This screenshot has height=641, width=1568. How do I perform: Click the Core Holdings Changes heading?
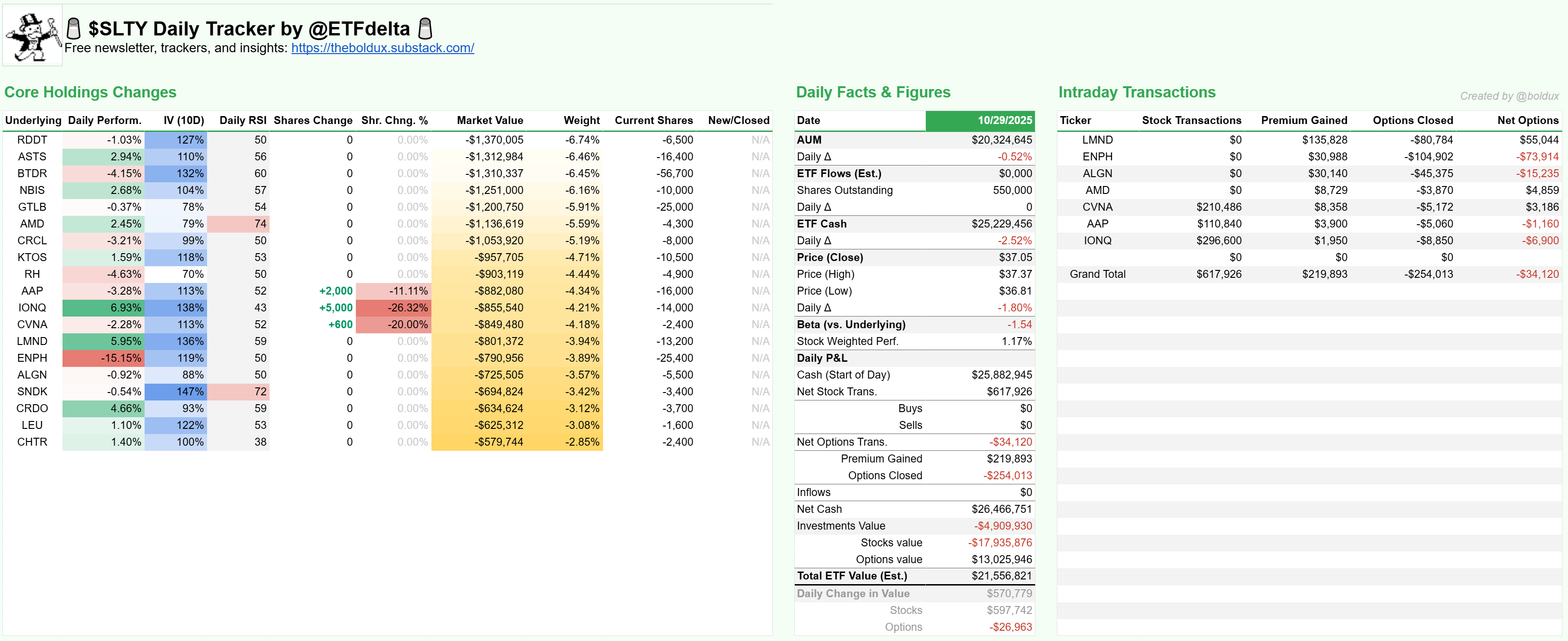tap(90, 92)
